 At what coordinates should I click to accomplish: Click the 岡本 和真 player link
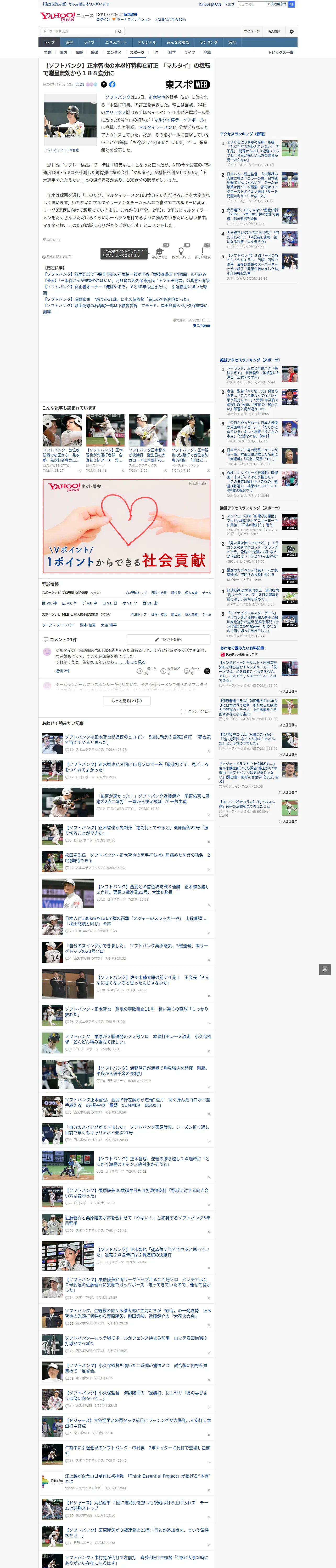pyautogui.click(x=88, y=625)
